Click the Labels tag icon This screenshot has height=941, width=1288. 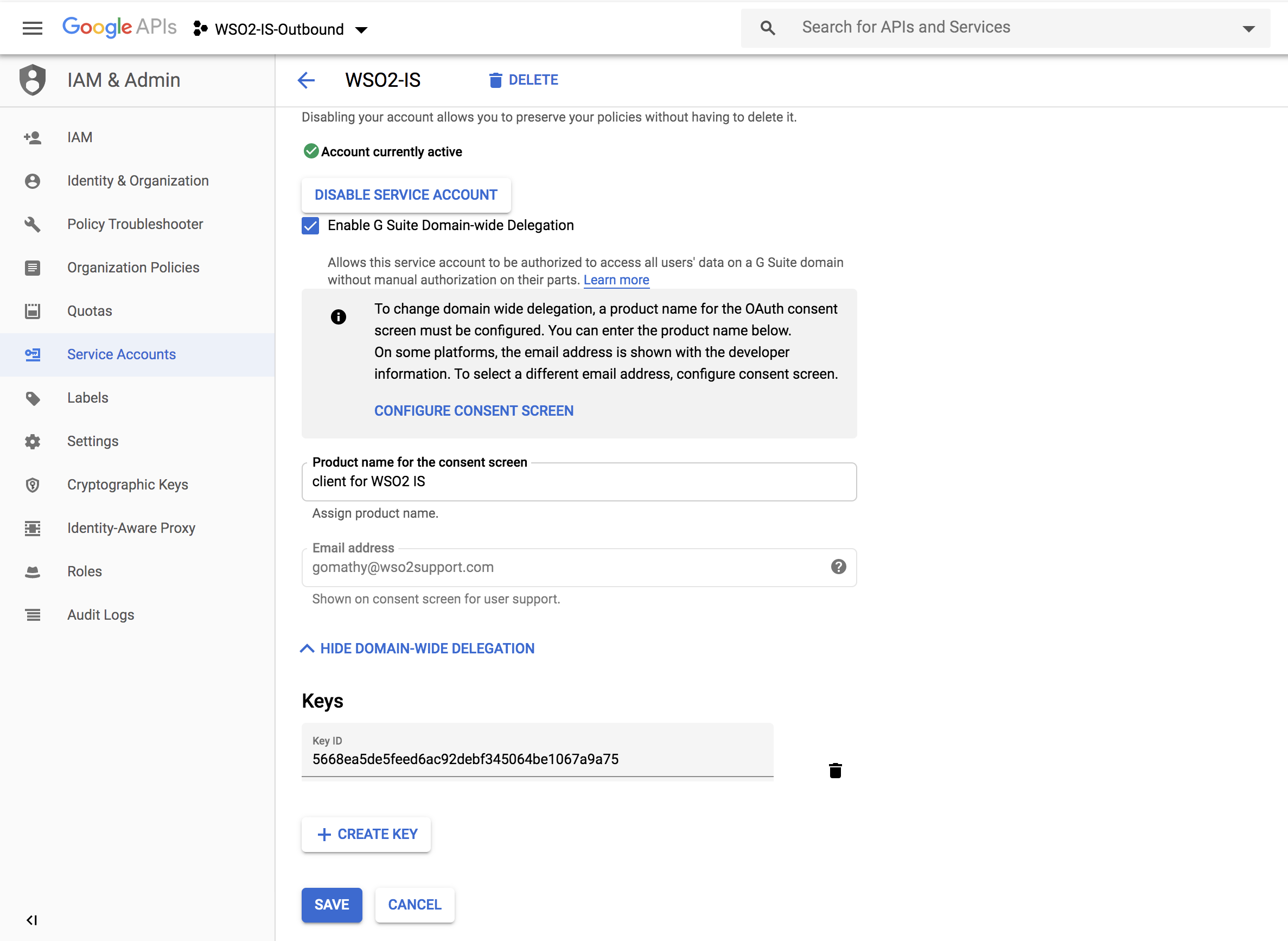coord(33,398)
